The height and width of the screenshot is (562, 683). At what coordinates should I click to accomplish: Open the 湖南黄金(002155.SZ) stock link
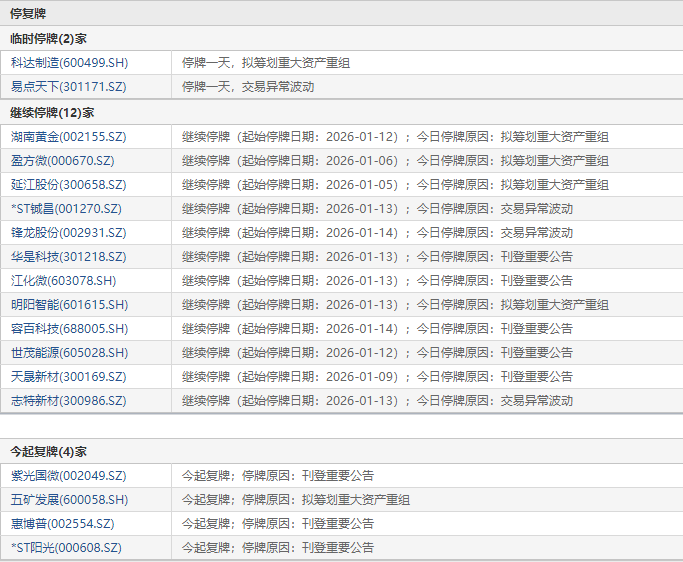tap(68, 137)
